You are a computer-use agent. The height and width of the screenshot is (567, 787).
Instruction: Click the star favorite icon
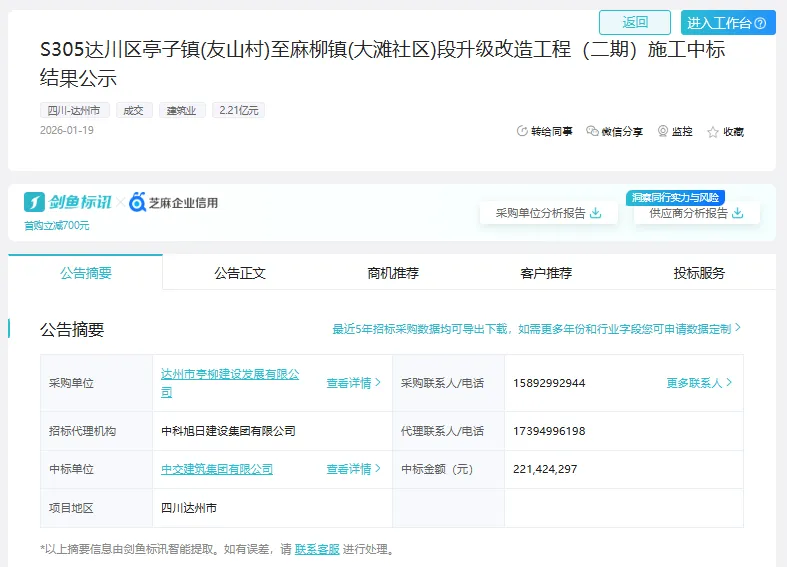[x=713, y=132]
